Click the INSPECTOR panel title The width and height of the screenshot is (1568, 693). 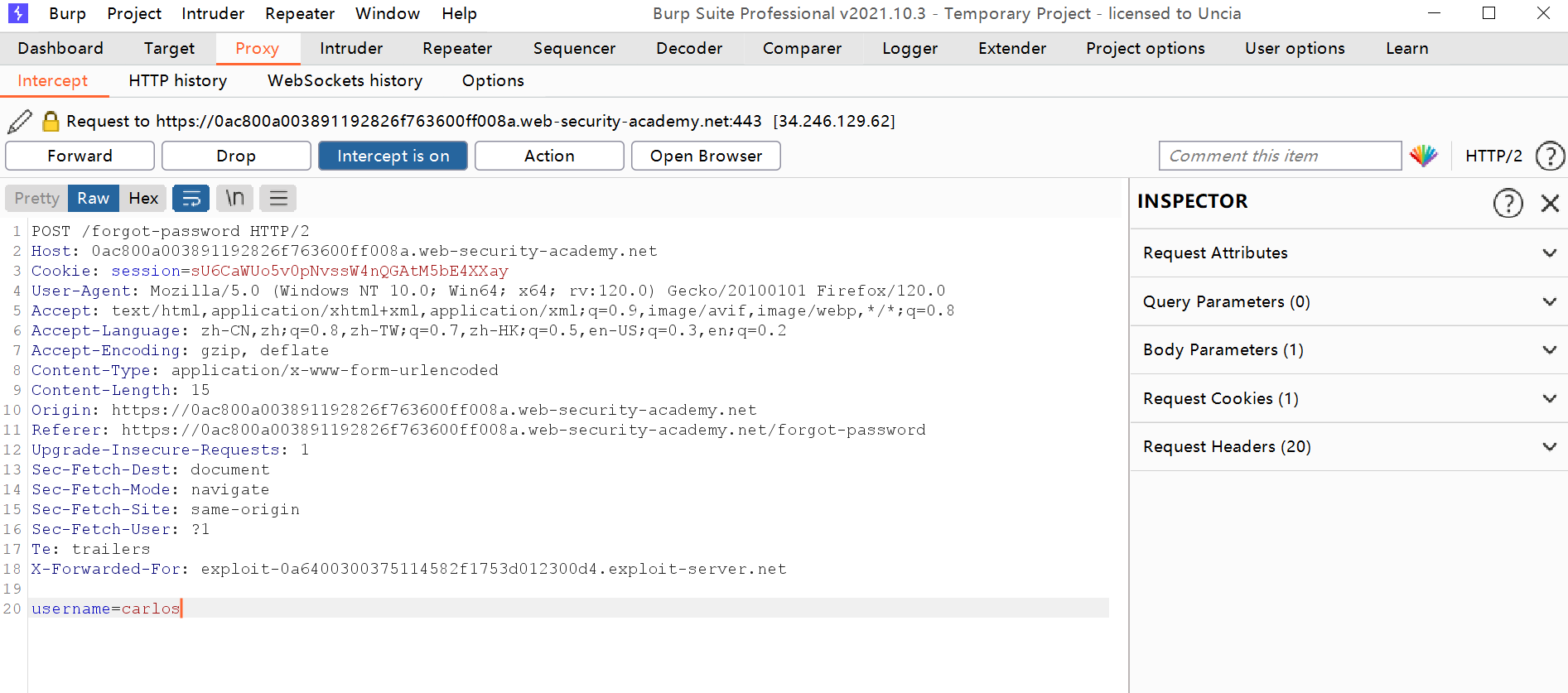(x=1192, y=202)
